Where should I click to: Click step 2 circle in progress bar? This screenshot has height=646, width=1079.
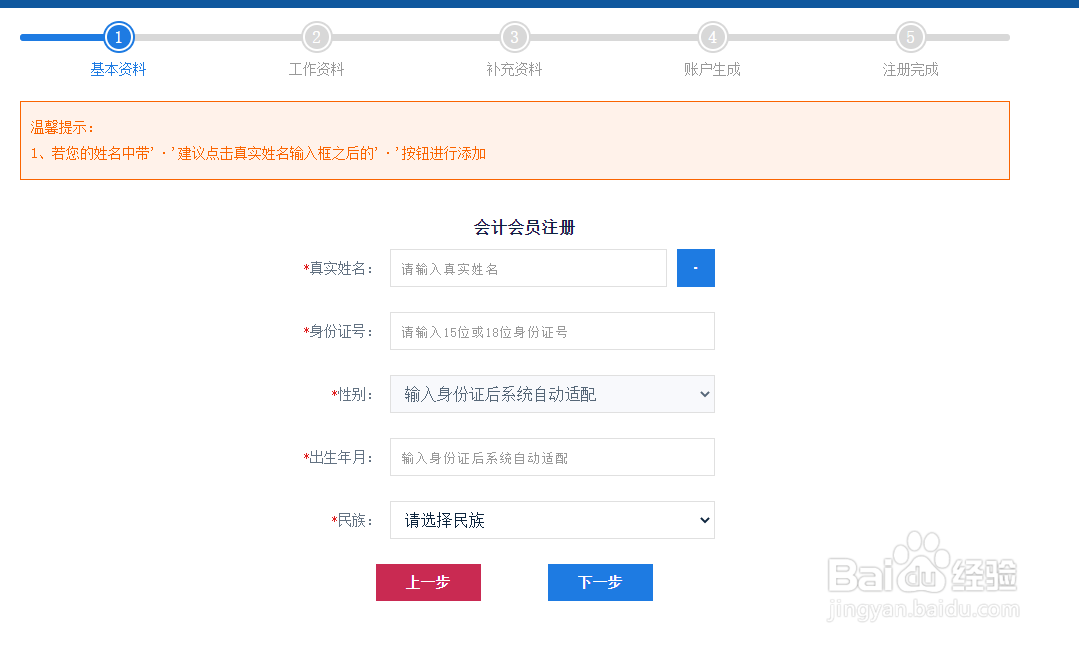[316, 38]
